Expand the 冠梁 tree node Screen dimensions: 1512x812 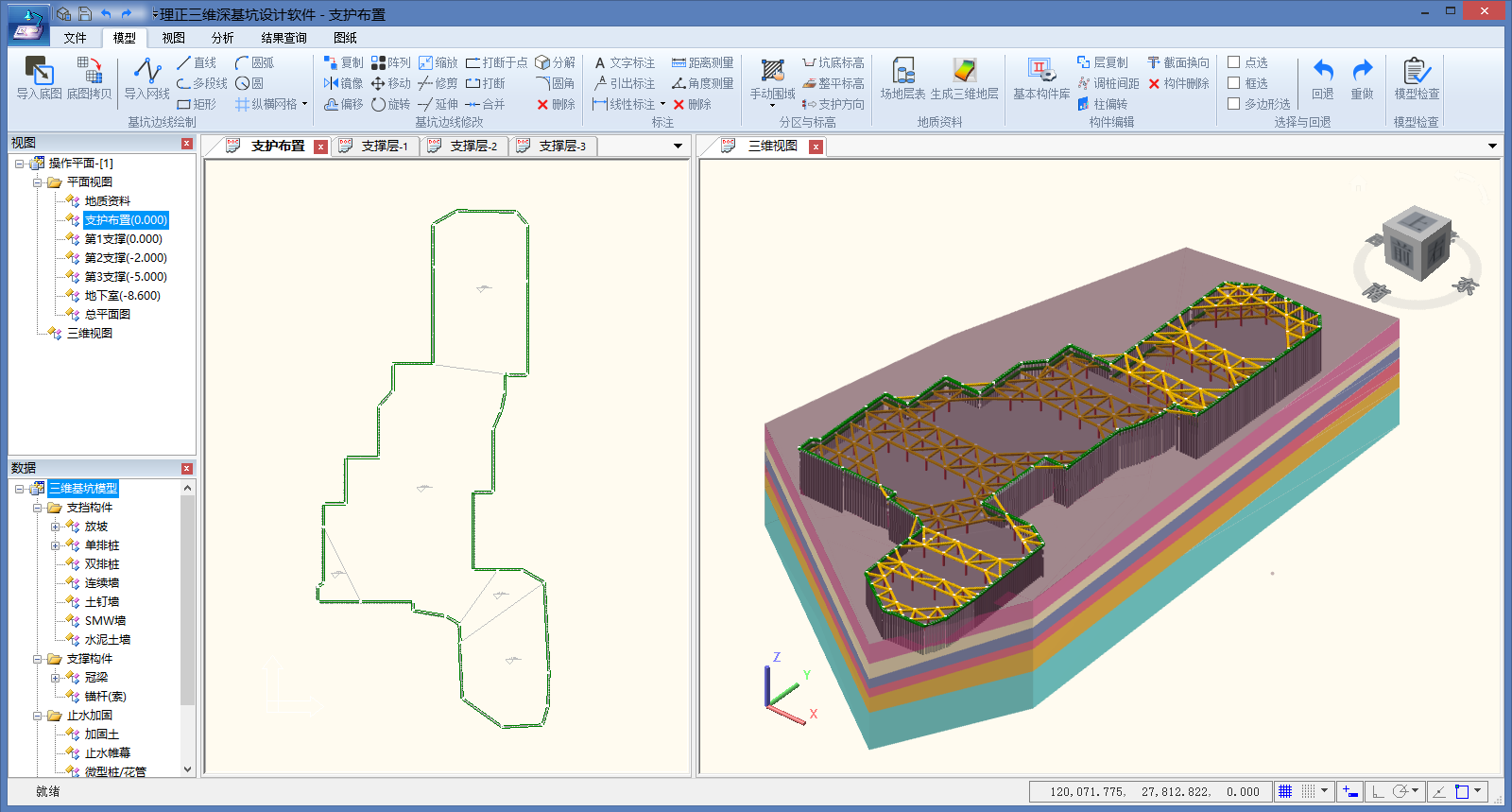(56, 678)
